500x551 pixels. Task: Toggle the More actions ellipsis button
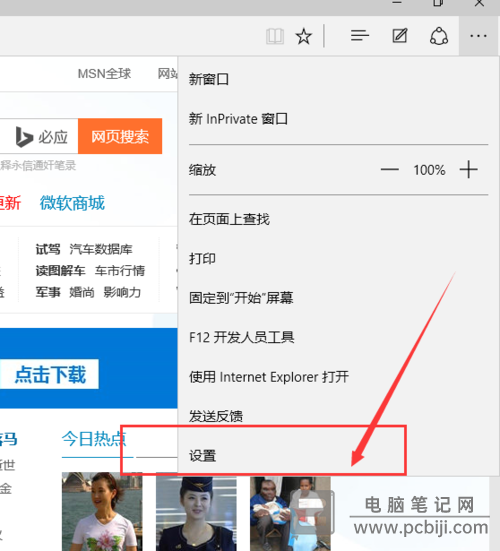pos(478,36)
